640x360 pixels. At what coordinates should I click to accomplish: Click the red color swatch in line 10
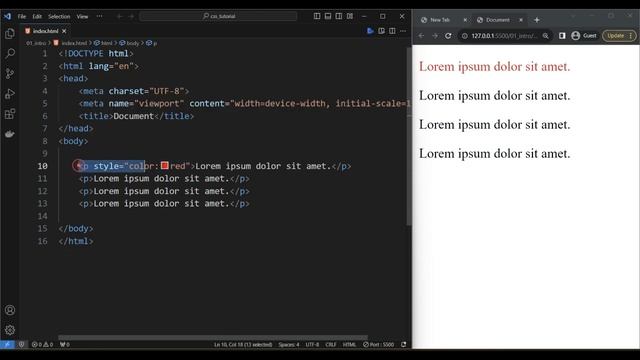[x=164, y=166]
